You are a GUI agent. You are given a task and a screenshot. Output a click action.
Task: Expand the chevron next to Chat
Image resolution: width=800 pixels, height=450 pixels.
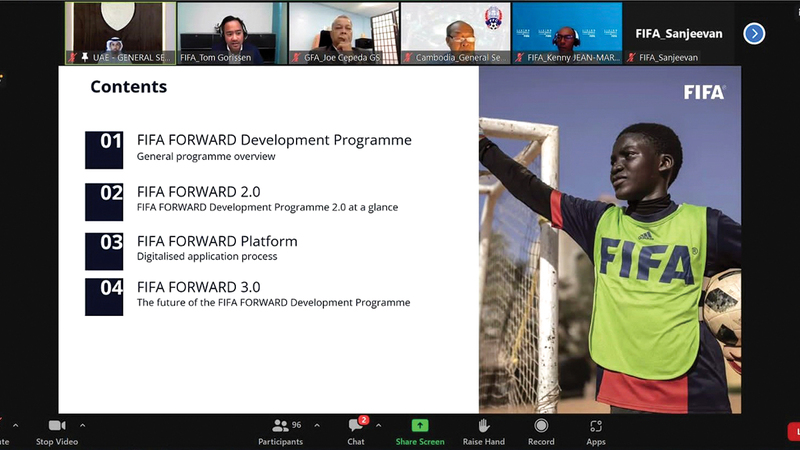tap(378, 425)
